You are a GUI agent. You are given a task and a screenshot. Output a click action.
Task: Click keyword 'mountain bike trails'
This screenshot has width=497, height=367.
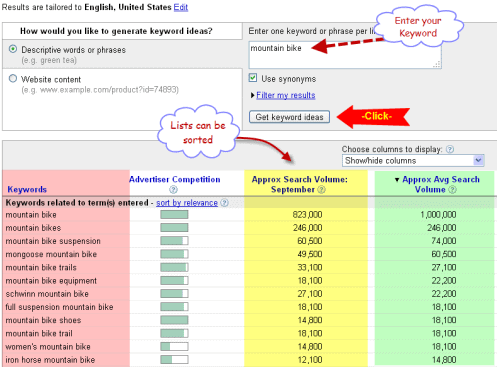(41, 267)
